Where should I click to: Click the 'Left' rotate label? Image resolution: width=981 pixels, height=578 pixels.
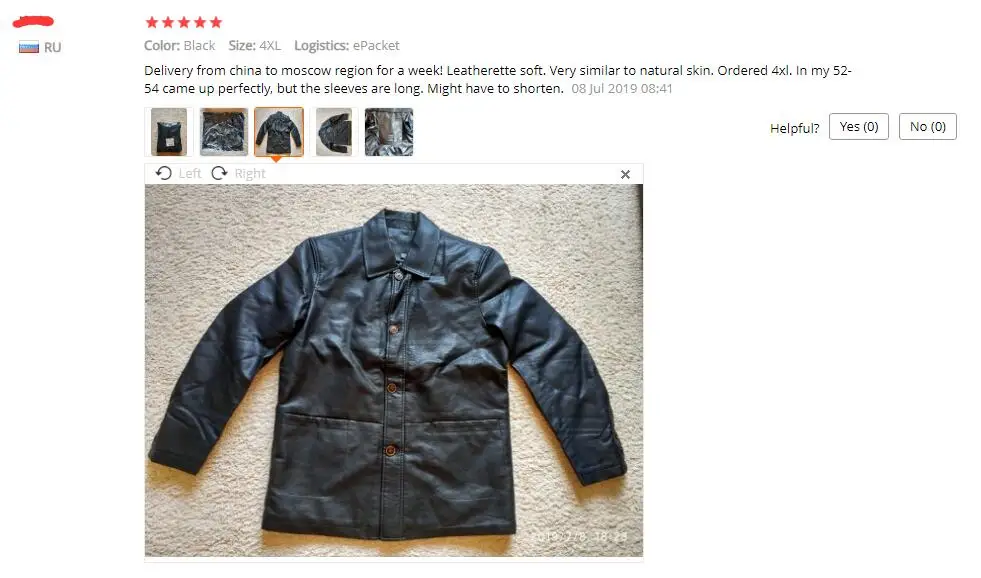190,173
